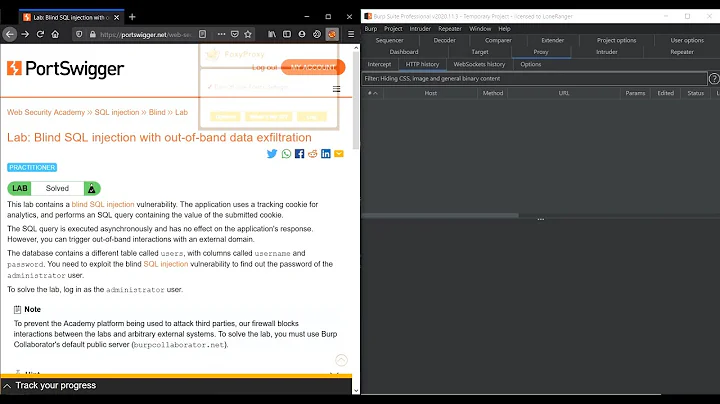The height and width of the screenshot is (404, 720).
Task: Show Firefox sidebars icon
Action: coord(287,34)
